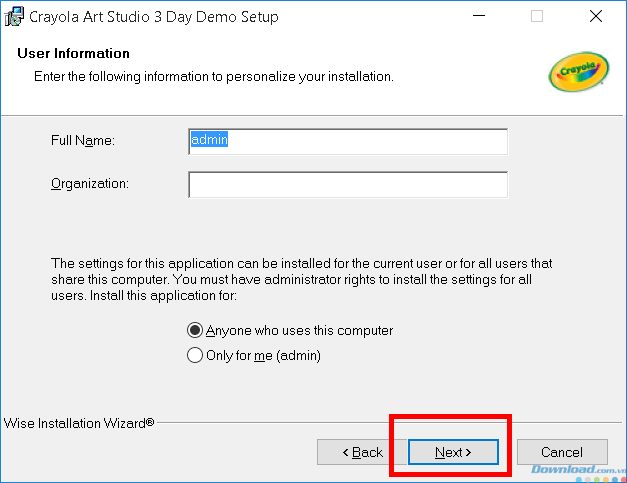
Task: Click the 'Organization:' label
Action: click(x=90, y=184)
